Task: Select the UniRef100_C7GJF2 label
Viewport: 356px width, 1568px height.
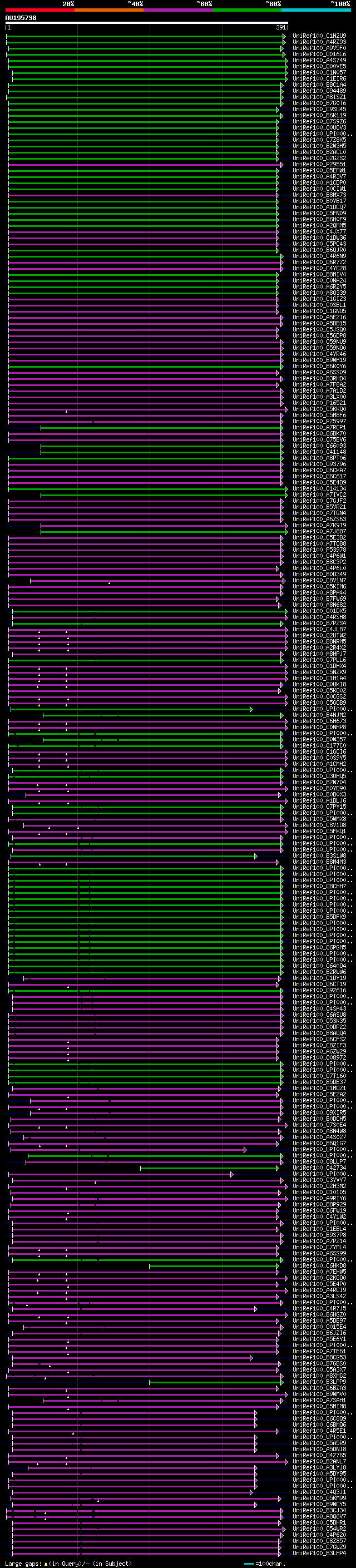Action: [319, 501]
